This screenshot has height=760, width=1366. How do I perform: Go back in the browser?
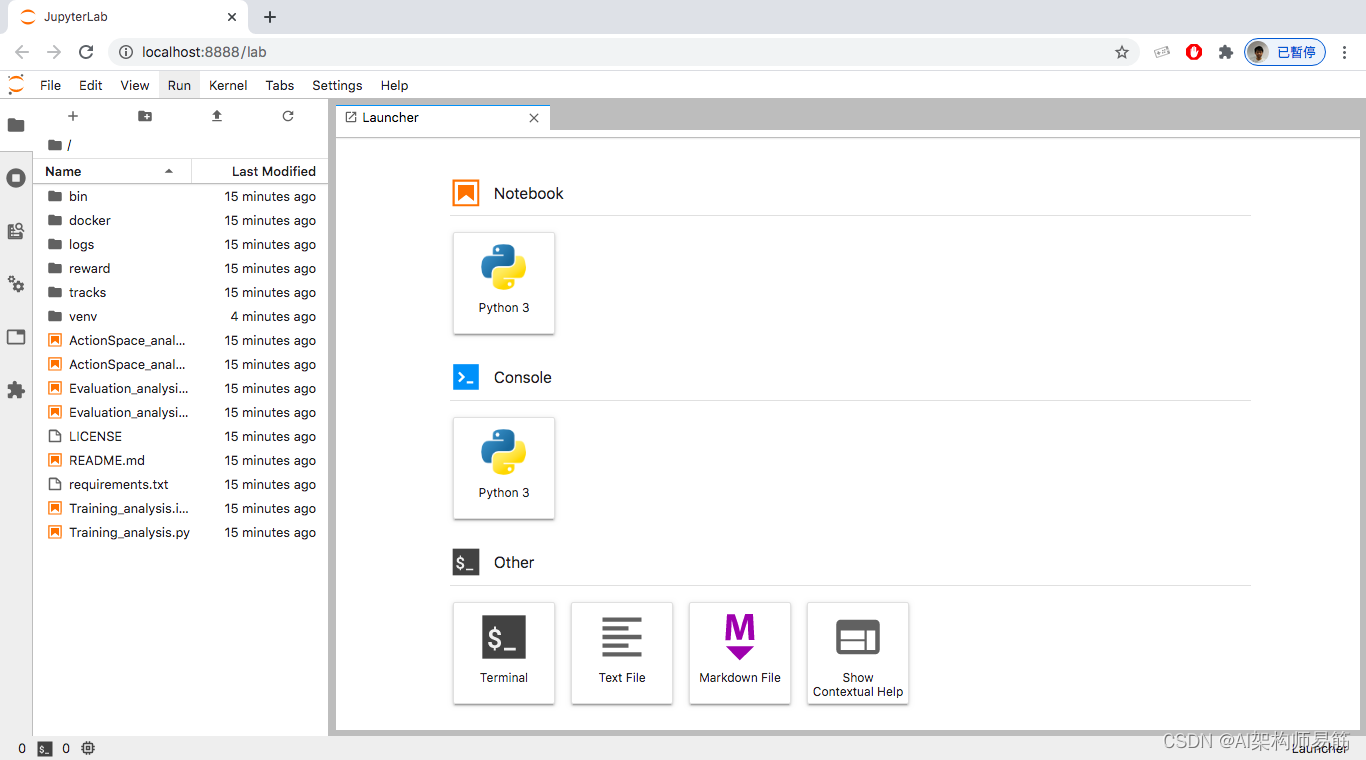tap(22, 52)
